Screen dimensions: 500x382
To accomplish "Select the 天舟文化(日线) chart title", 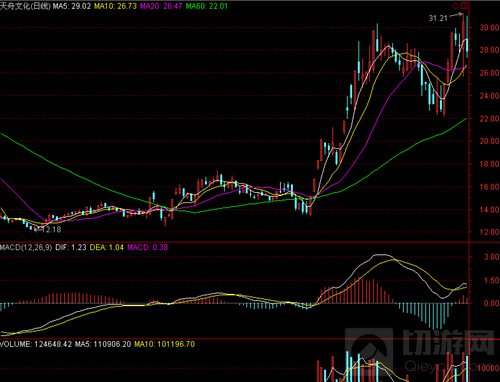I will [x=25, y=6].
